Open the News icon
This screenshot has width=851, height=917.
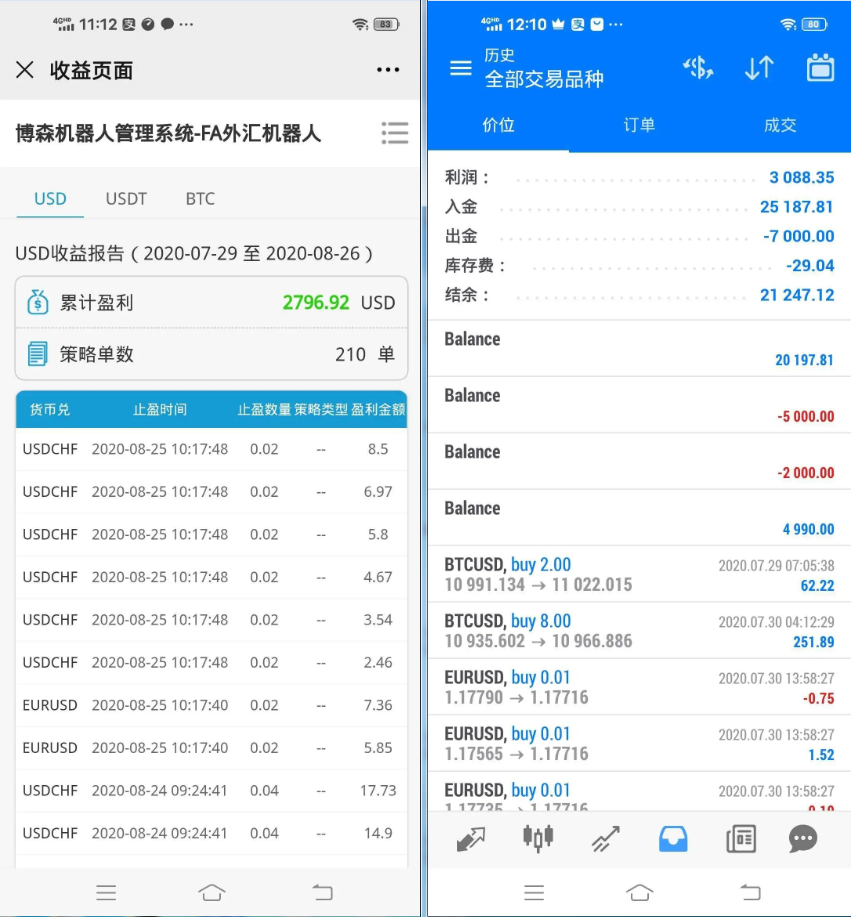[739, 838]
